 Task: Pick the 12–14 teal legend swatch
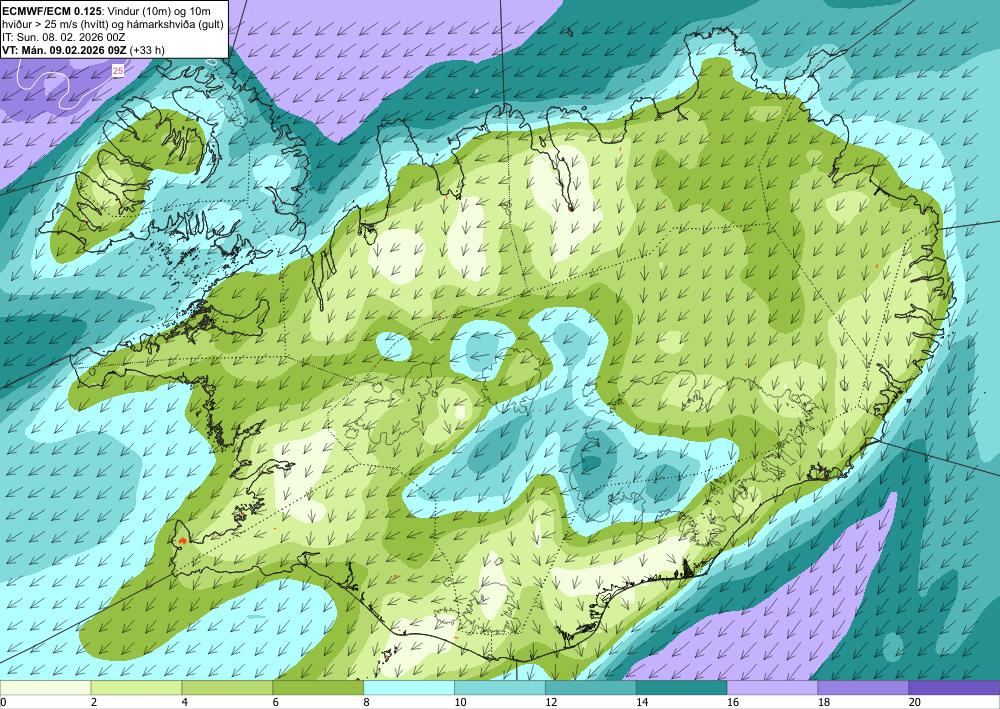[x=591, y=688]
